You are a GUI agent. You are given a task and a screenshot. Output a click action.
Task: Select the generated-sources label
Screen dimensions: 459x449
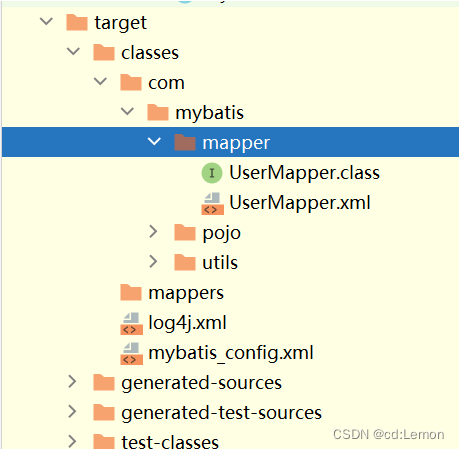pos(202,383)
